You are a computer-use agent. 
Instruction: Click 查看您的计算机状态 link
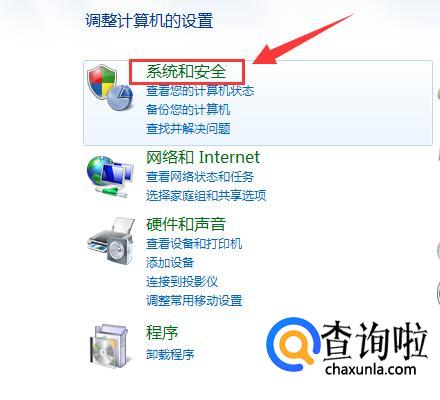[200, 91]
